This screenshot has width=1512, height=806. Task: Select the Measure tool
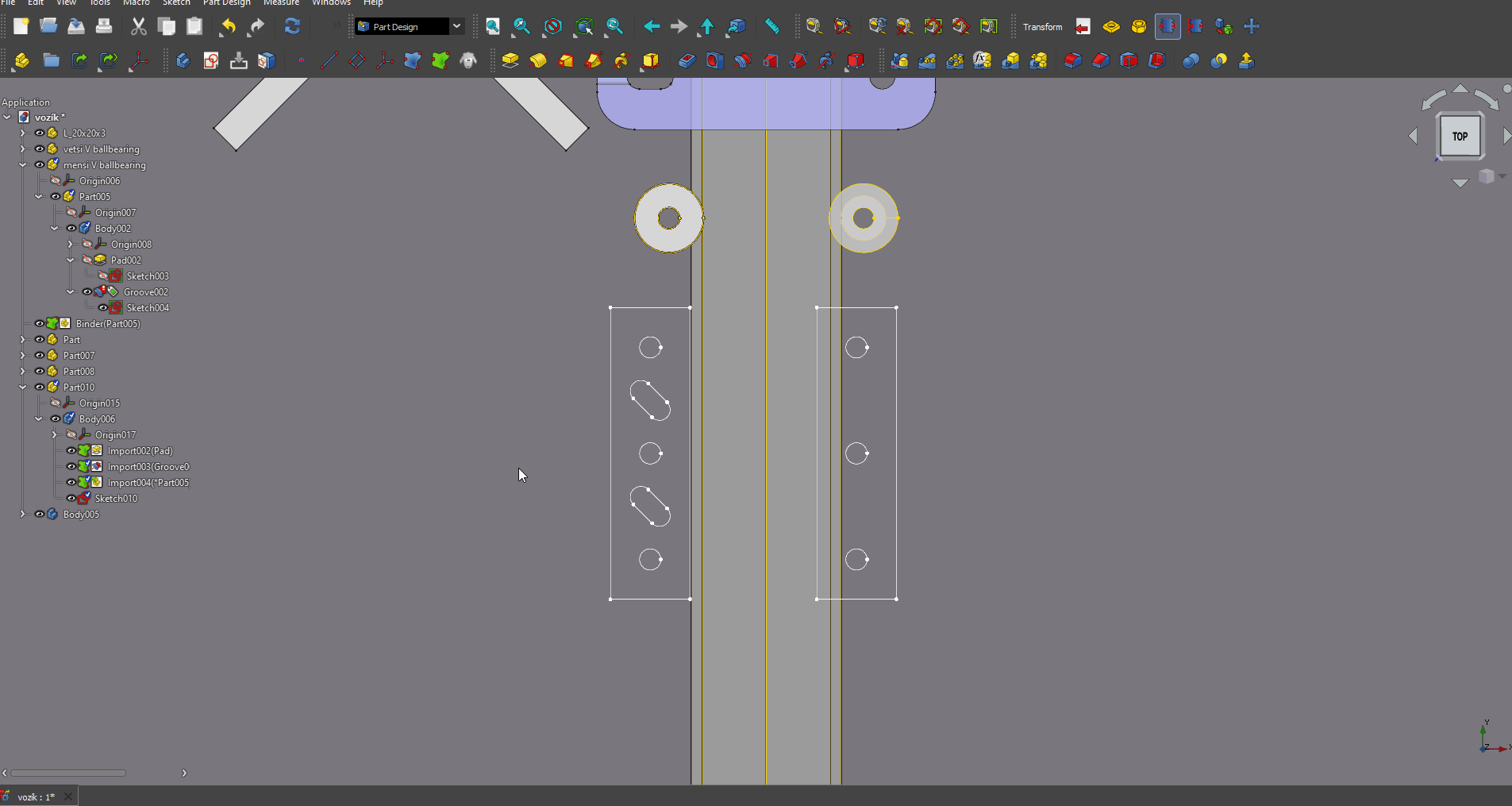(x=772, y=26)
